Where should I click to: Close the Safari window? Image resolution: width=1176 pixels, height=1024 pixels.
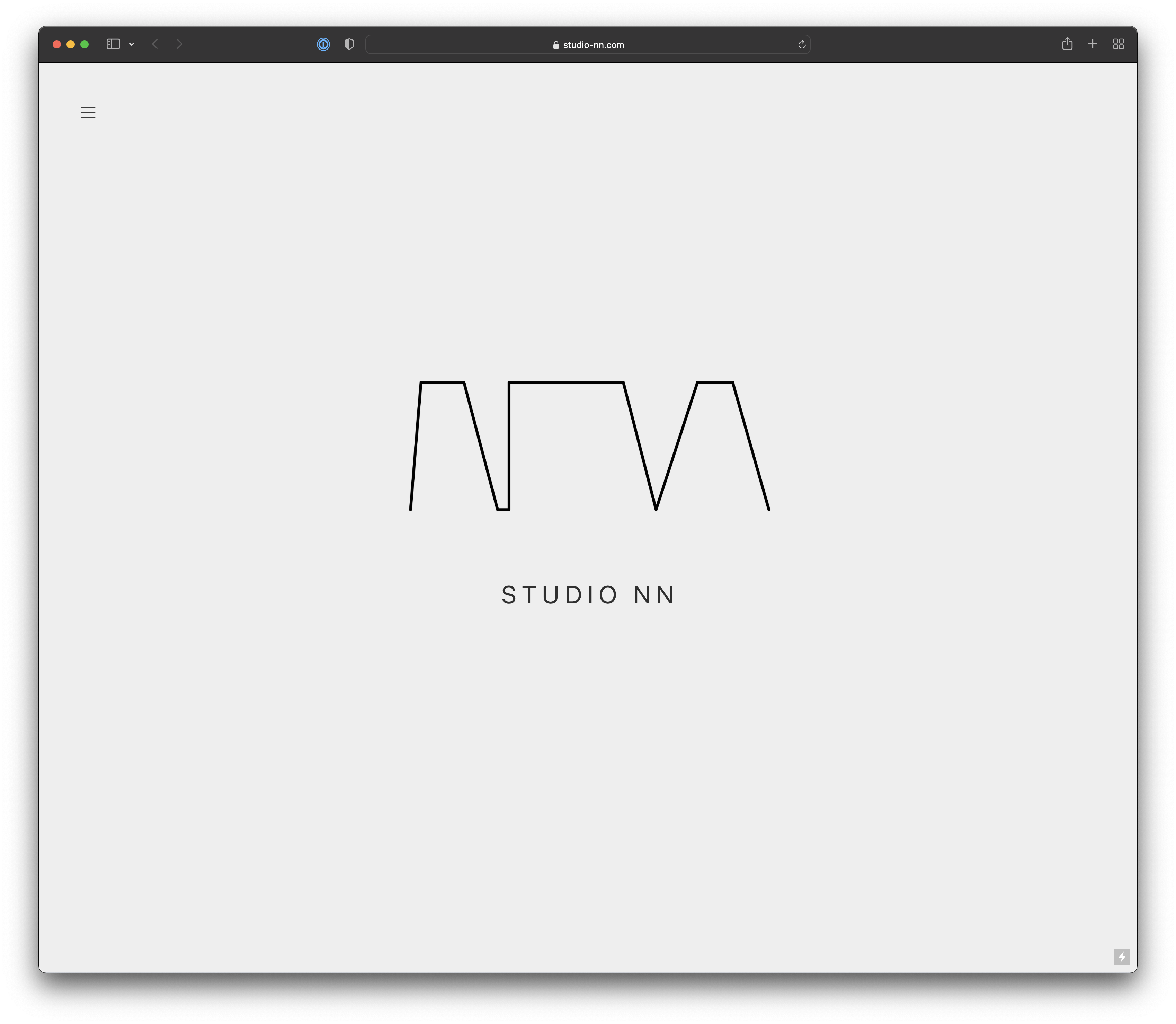56,44
